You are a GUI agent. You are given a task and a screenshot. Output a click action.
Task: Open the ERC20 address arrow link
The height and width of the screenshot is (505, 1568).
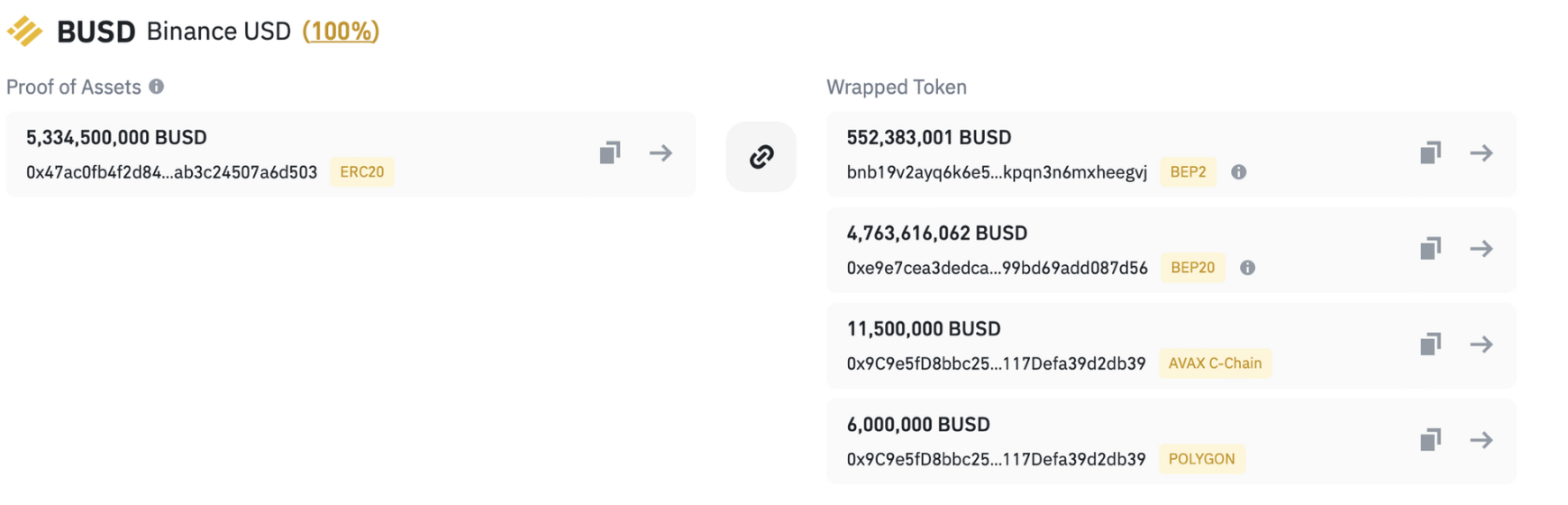tap(661, 152)
